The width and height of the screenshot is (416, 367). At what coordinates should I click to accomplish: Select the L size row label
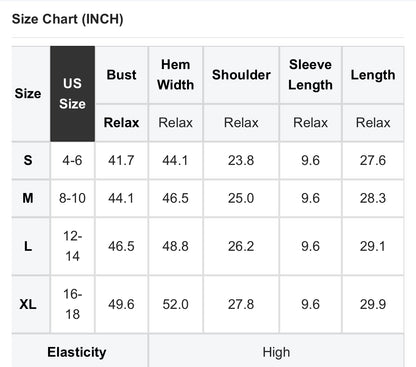click(28, 246)
